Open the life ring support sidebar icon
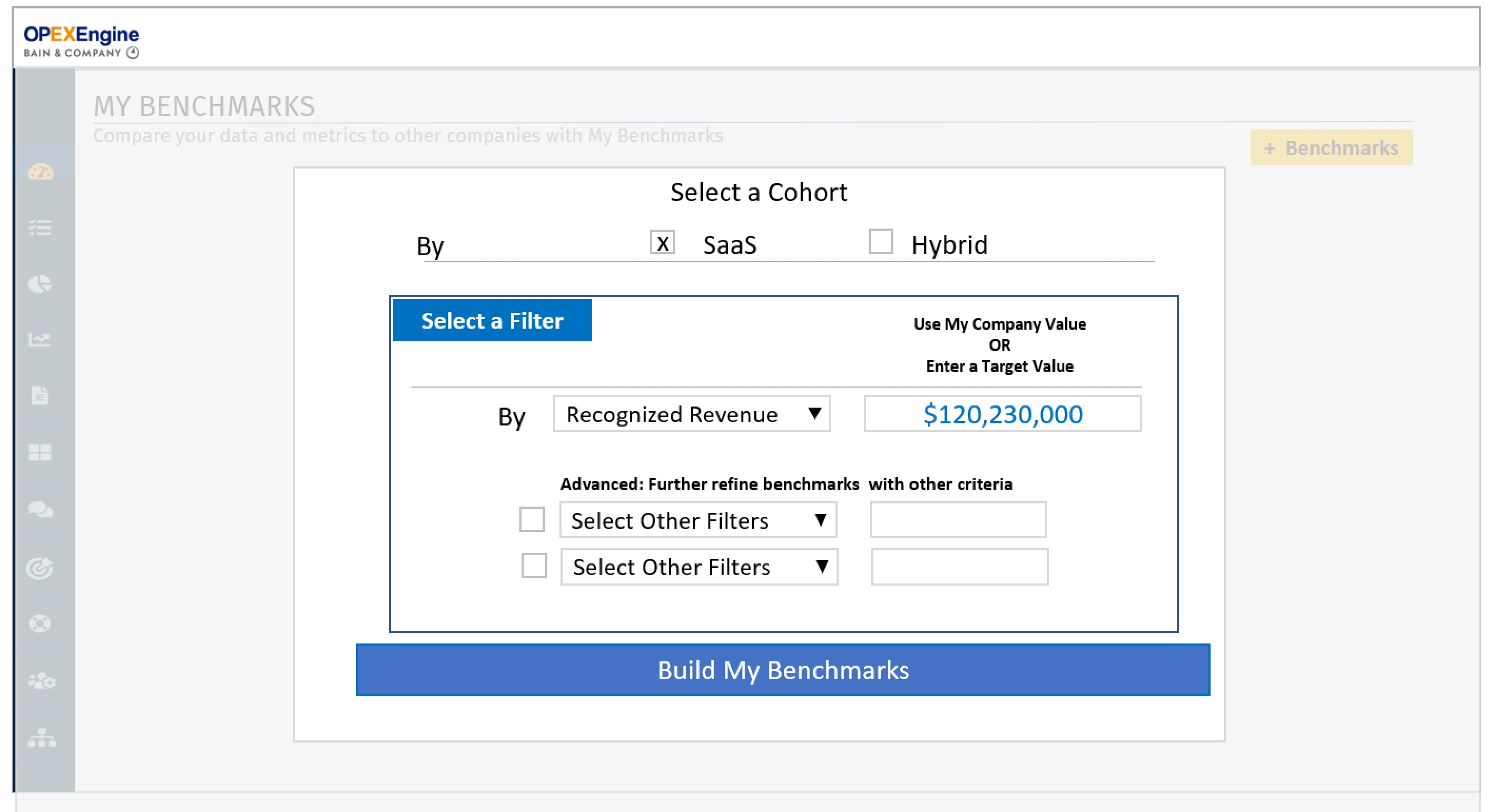 click(40, 624)
